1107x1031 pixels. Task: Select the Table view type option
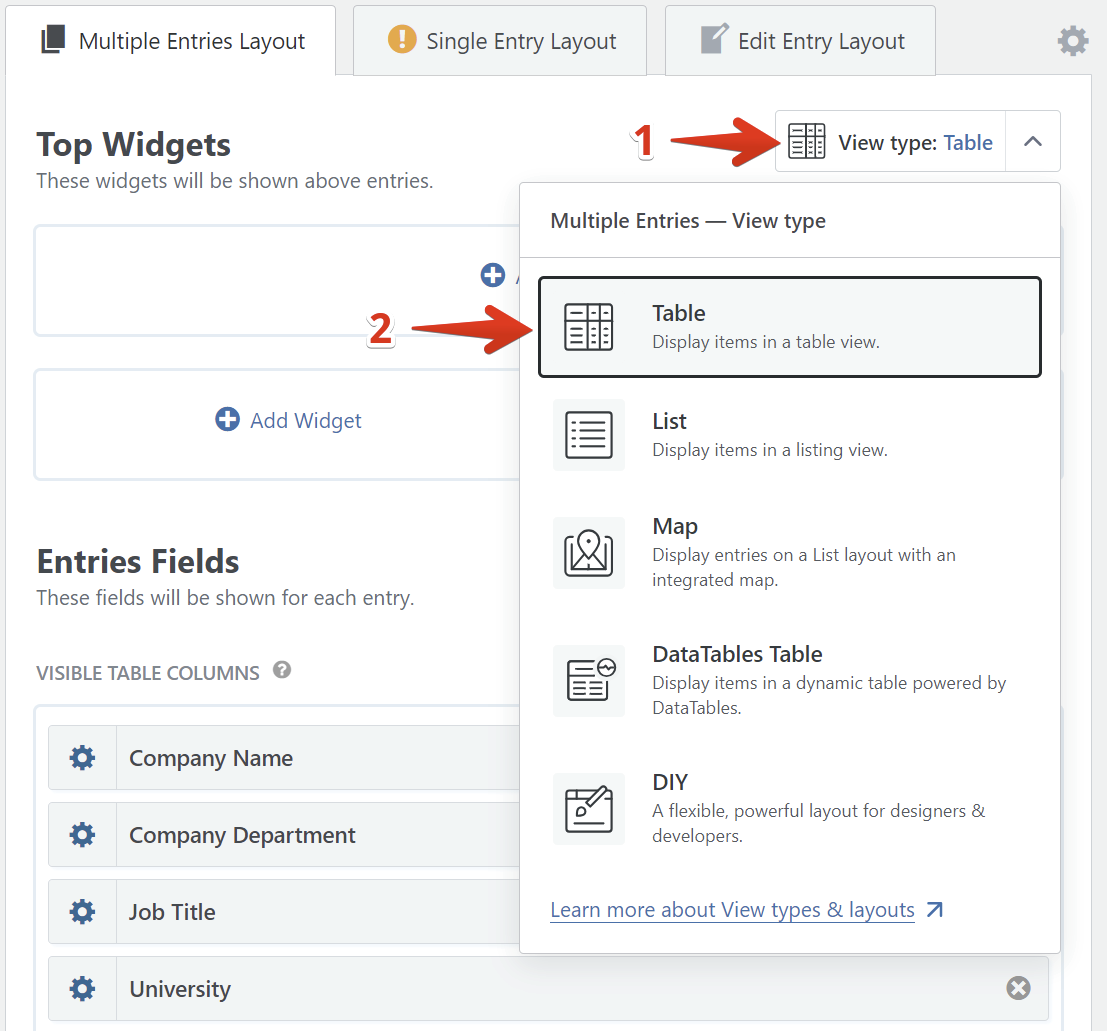[789, 327]
